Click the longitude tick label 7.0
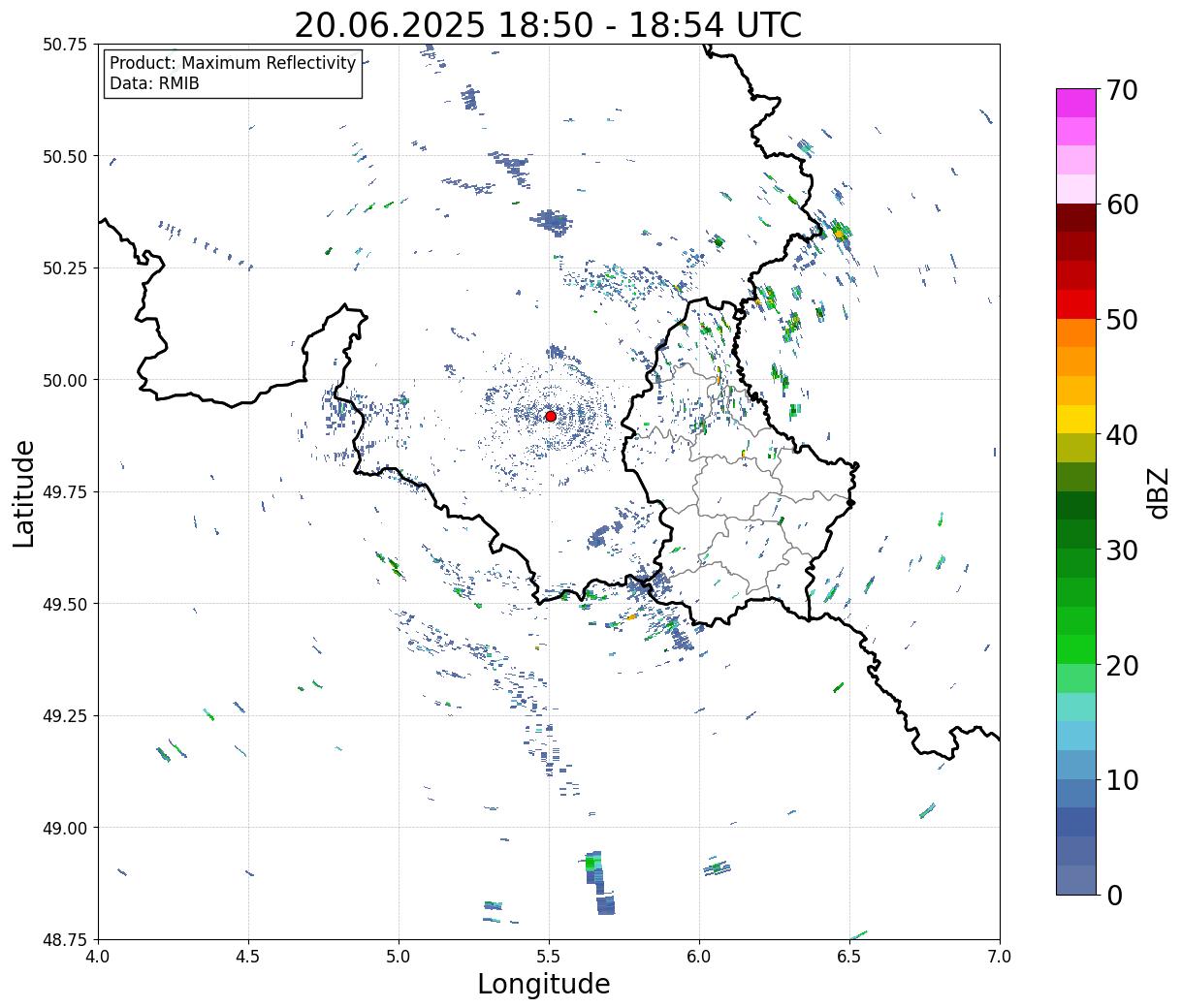The width and height of the screenshot is (1182, 1008). tap(1000, 957)
